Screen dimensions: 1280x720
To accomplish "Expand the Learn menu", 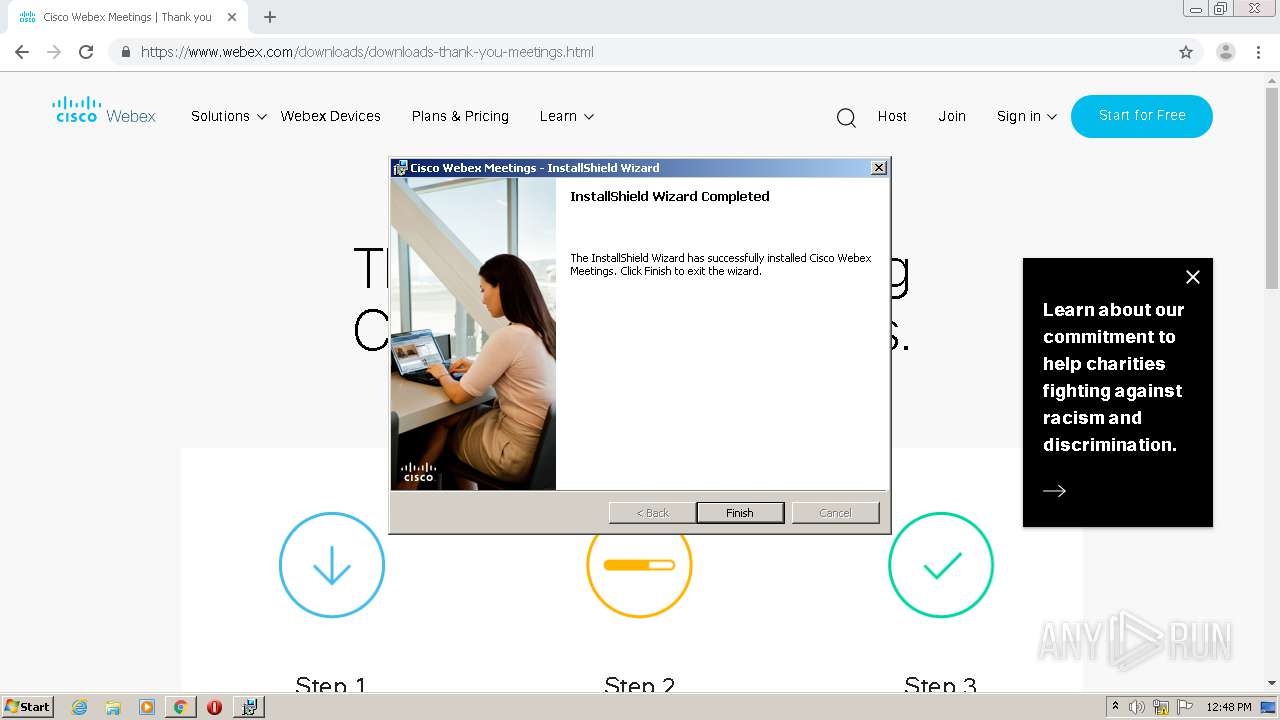I will pos(567,116).
